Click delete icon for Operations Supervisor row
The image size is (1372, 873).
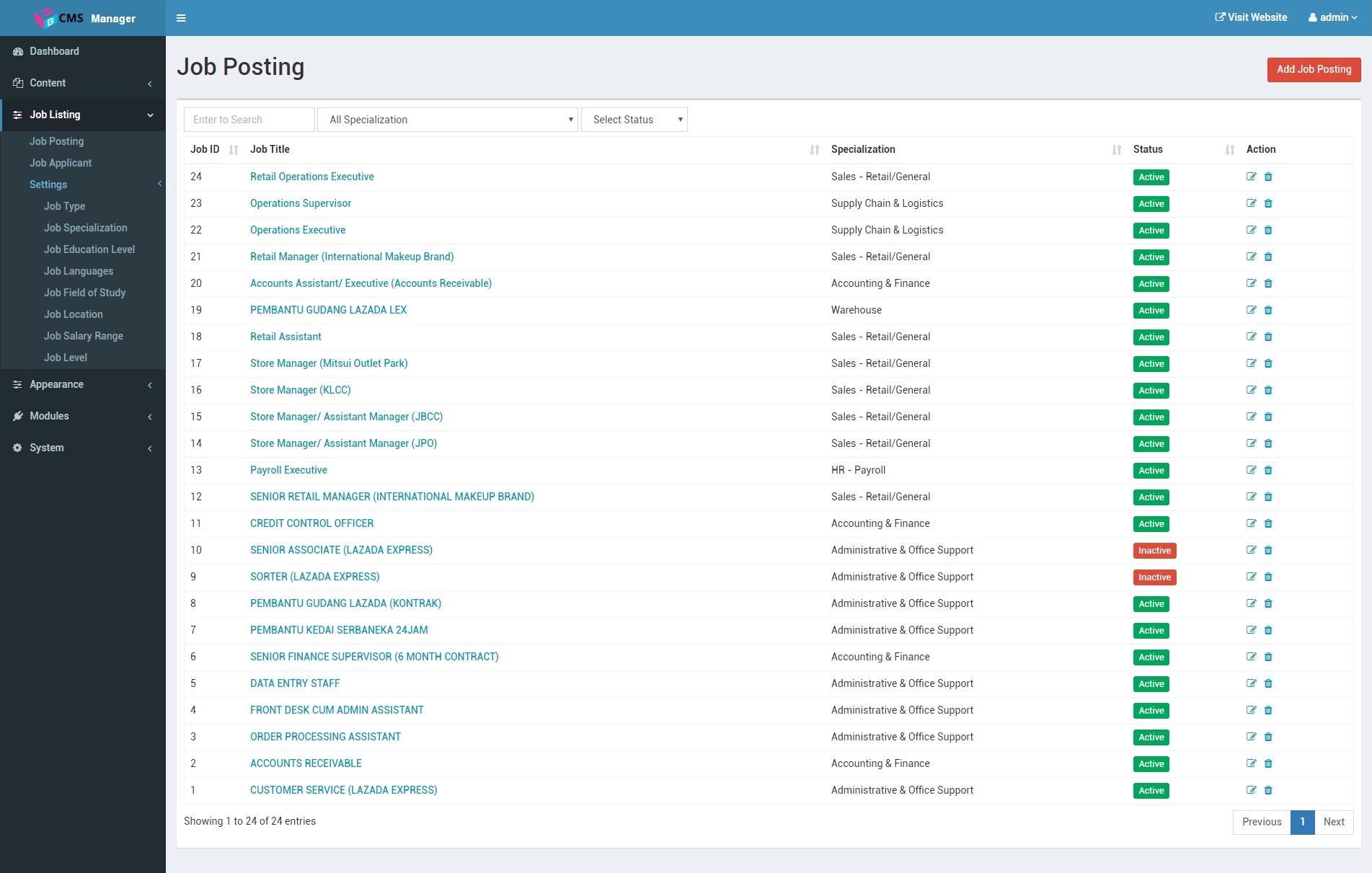(1268, 203)
